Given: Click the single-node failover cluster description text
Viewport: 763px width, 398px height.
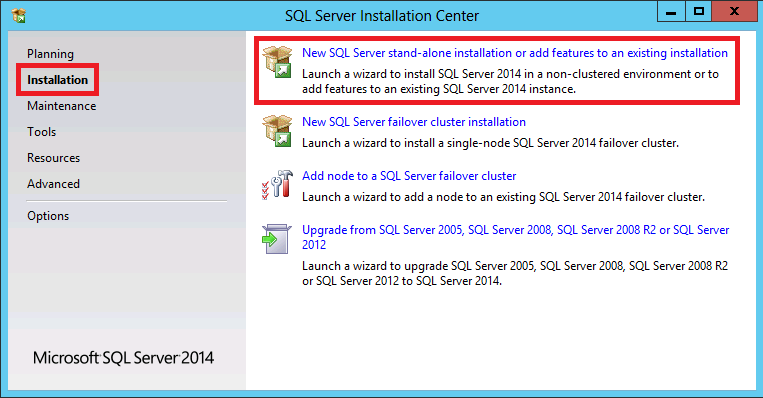Looking at the screenshot, I should click(x=490, y=143).
